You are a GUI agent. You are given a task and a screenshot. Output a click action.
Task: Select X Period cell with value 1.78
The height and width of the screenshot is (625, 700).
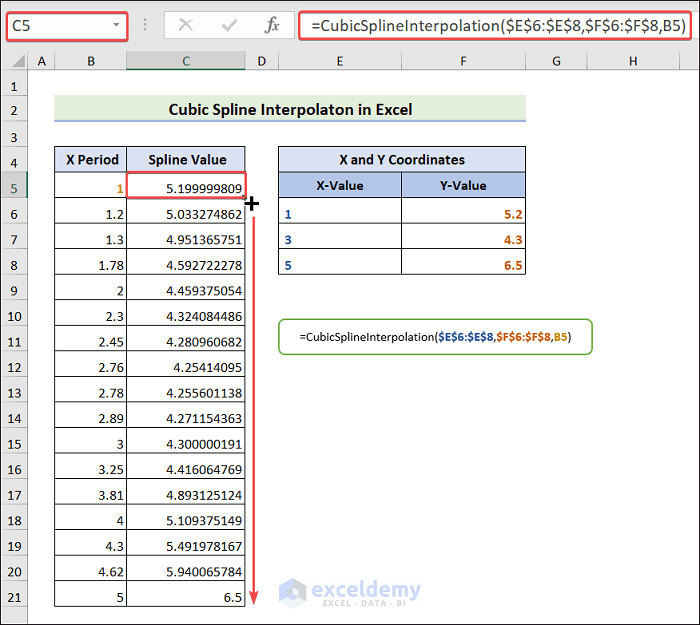pos(91,262)
